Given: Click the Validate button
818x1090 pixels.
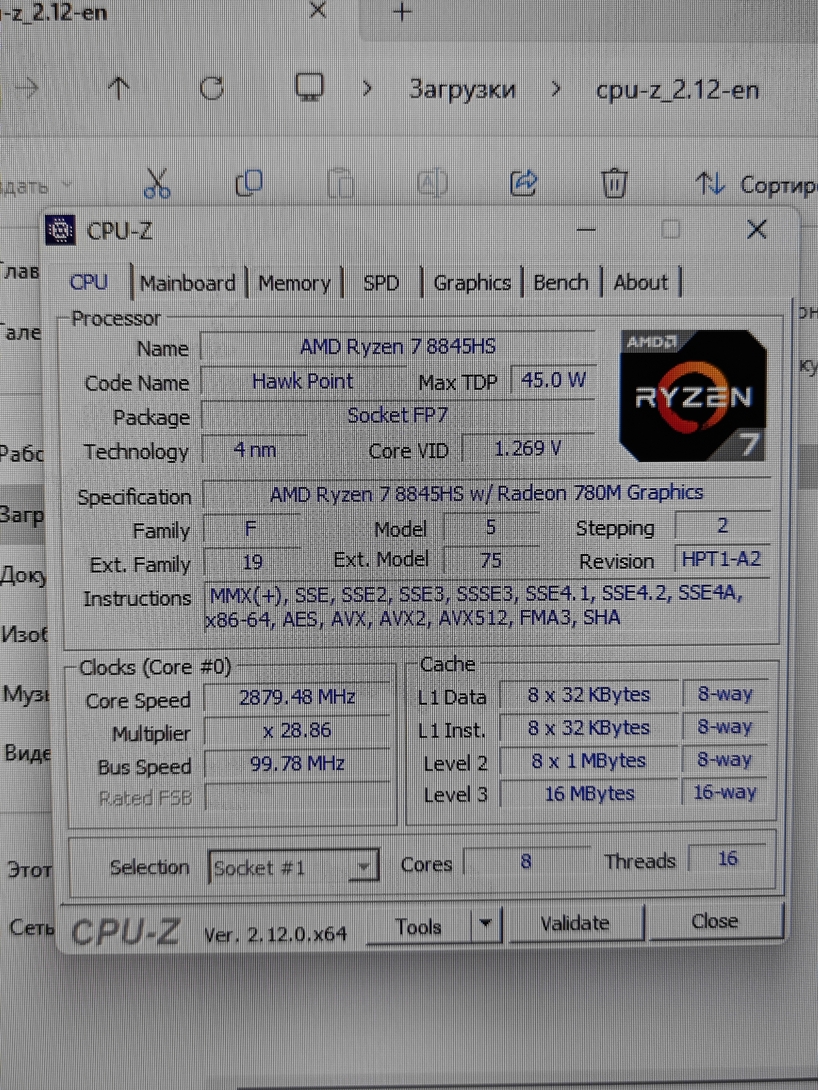Looking at the screenshot, I should coord(575,923).
